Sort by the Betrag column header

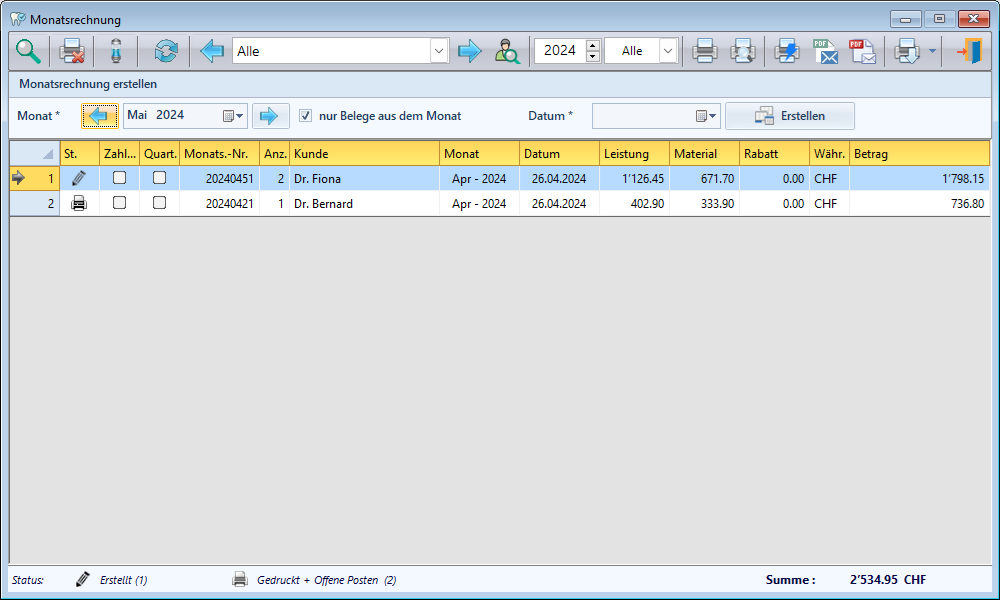[x=918, y=154]
